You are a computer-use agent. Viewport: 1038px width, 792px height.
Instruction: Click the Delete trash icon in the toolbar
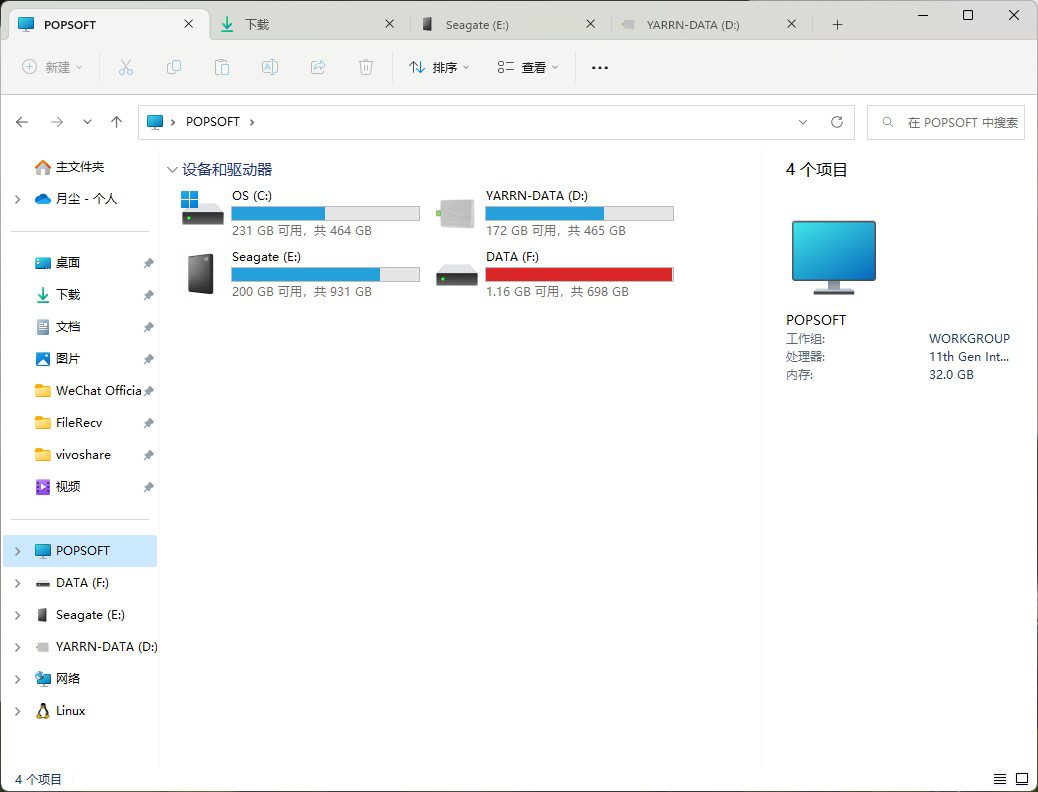[x=366, y=67]
